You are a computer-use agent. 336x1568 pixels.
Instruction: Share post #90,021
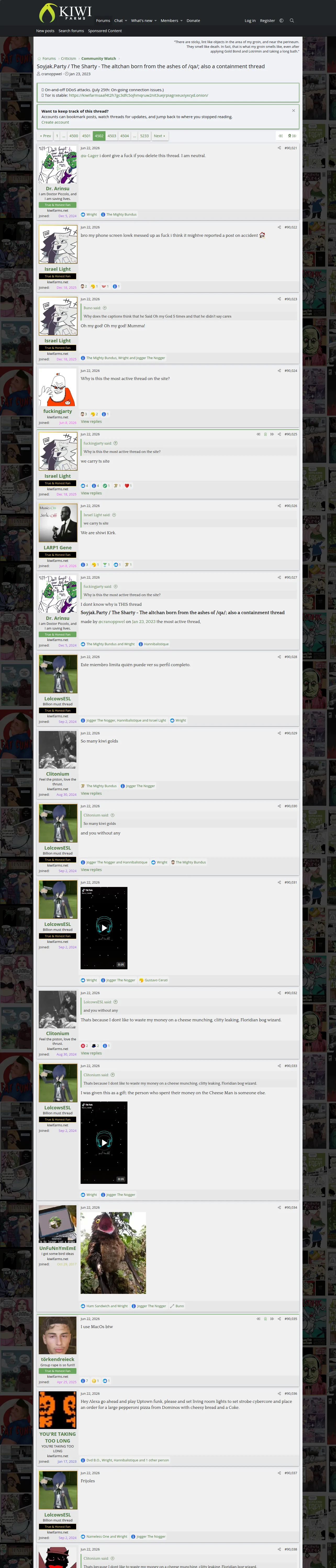pos(279,148)
